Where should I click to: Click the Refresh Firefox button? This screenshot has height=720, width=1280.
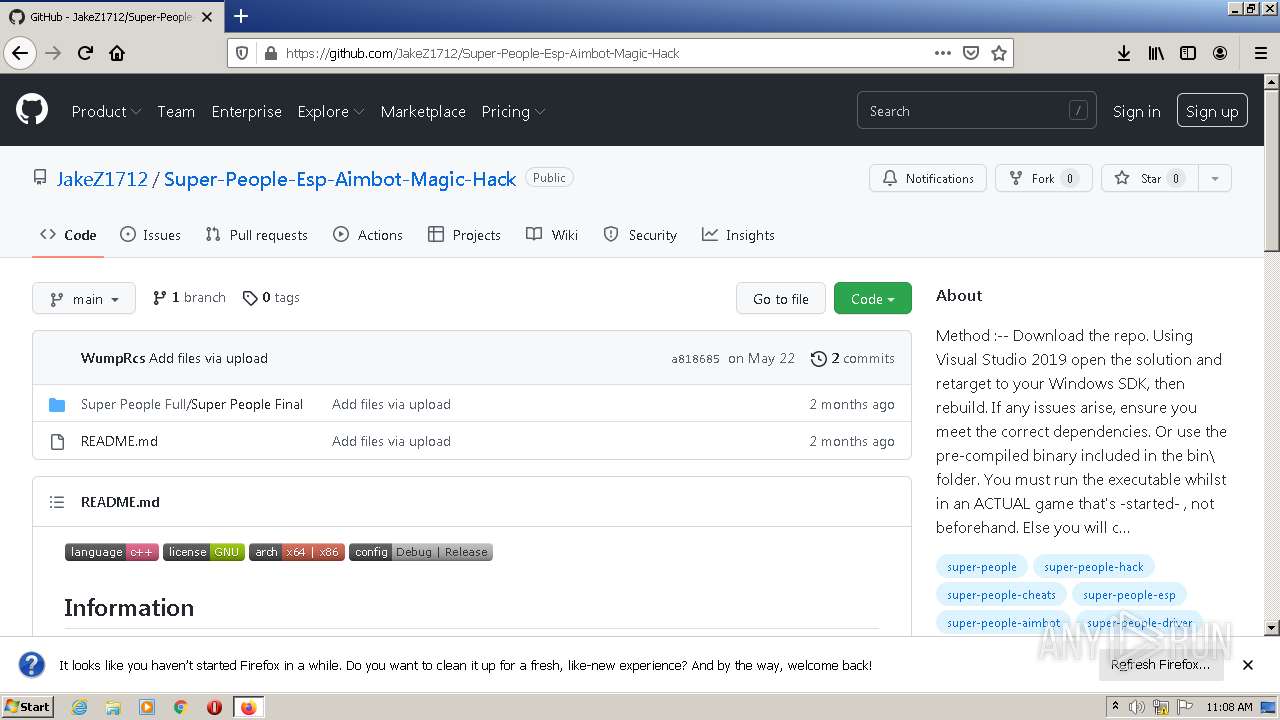coord(1160,665)
